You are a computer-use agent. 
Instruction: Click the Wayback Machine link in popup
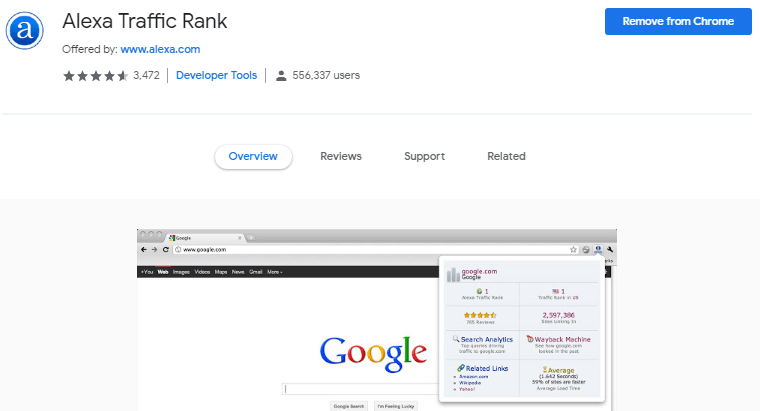[x=562, y=339]
